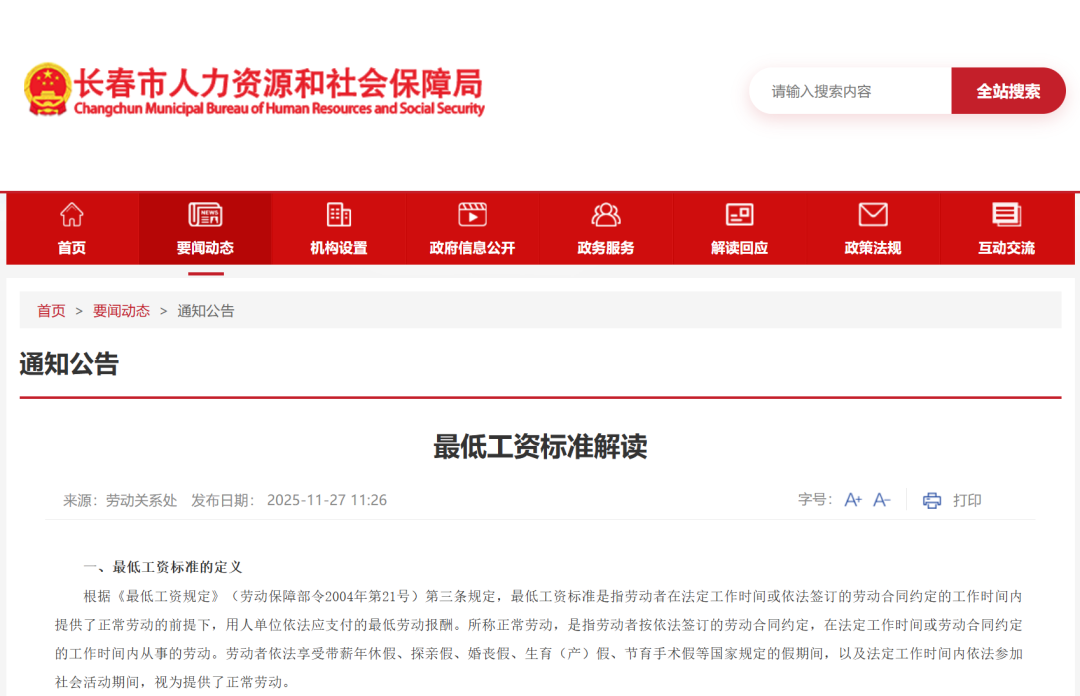Viewport: 1080px width, 696px height.
Task: Select 解读回应 navigation item
Action: pos(740,229)
